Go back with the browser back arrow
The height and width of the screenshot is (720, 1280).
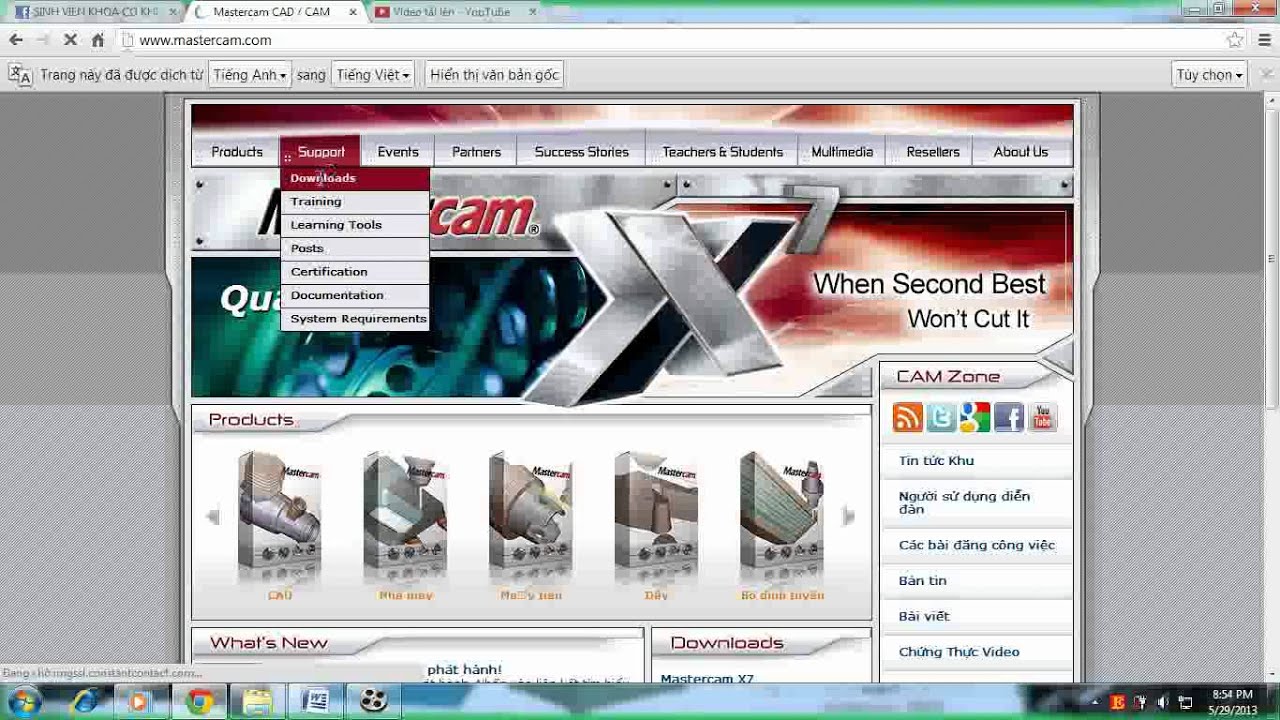tap(16, 40)
